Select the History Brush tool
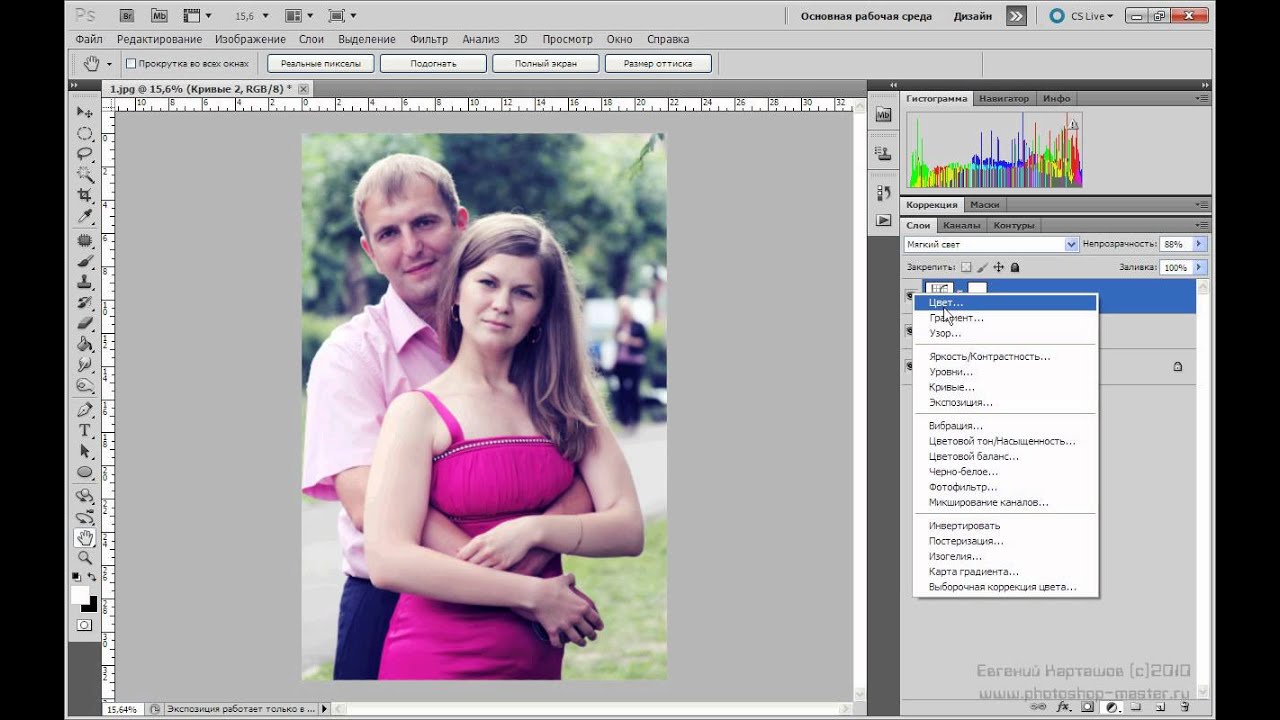The image size is (1280, 720). coord(85,302)
